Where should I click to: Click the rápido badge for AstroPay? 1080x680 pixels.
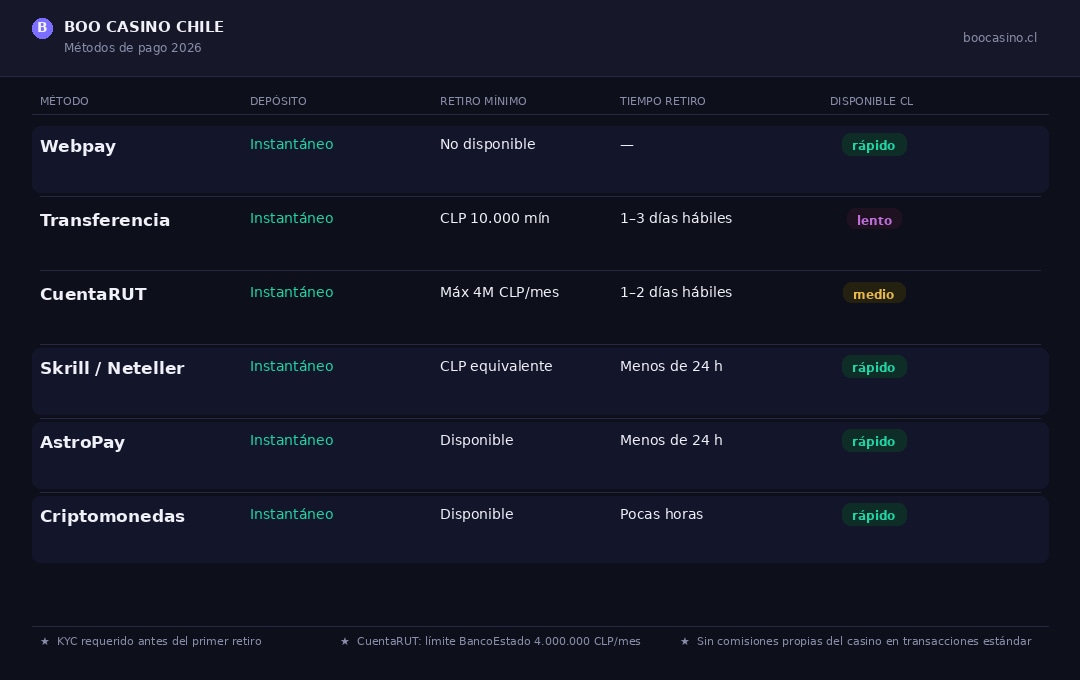874,441
